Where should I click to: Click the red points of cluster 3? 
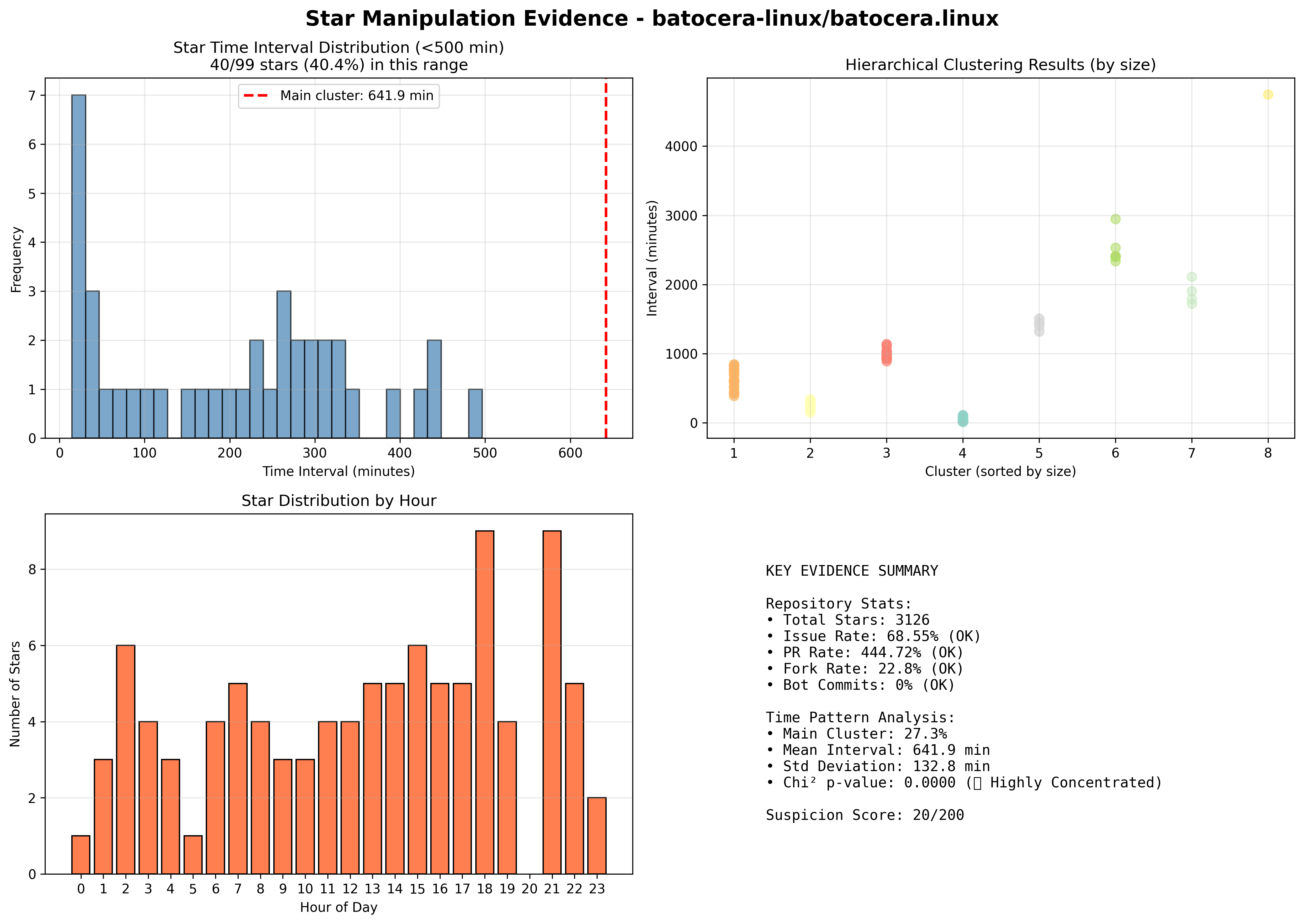887,353
